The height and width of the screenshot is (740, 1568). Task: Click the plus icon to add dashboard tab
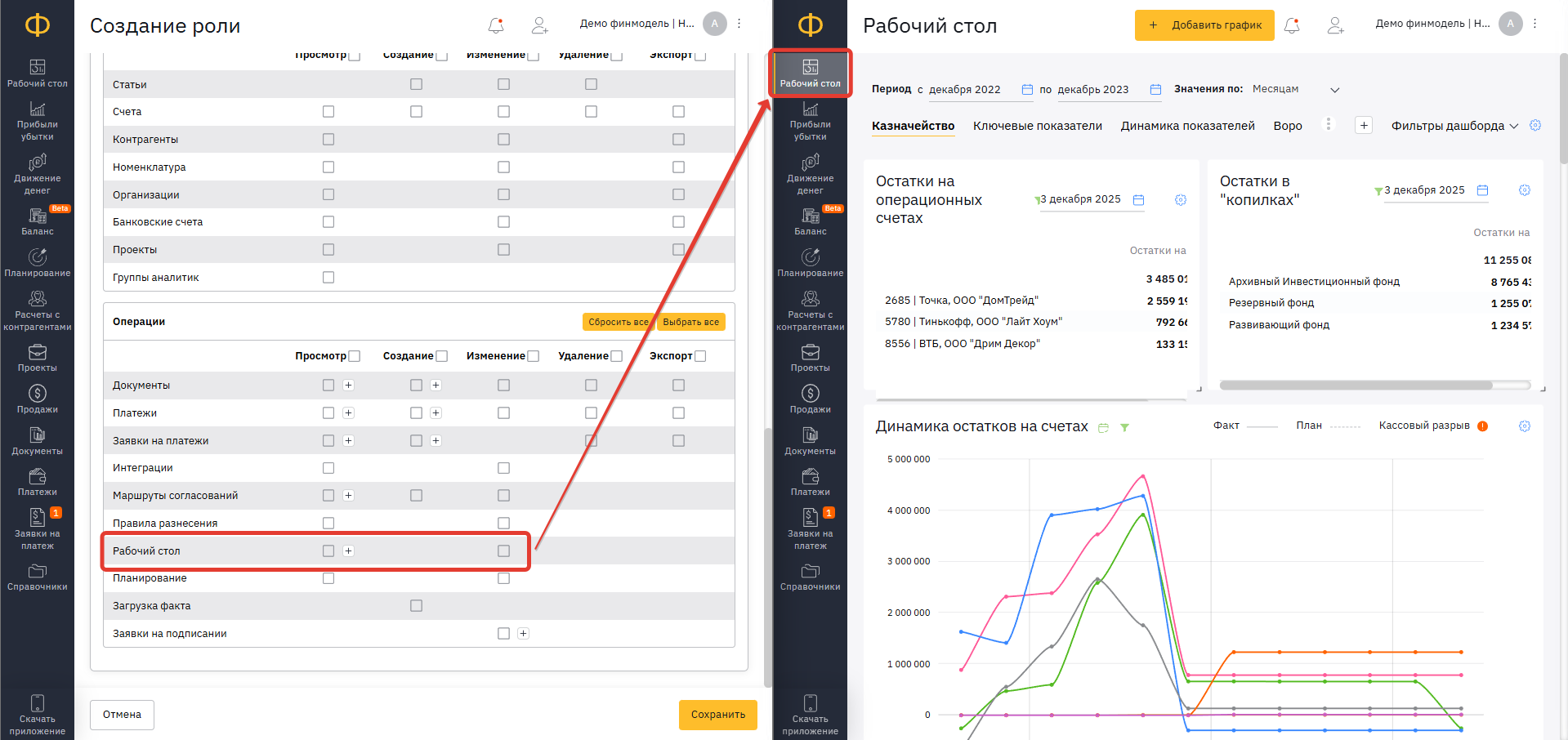click(1363, 126)
